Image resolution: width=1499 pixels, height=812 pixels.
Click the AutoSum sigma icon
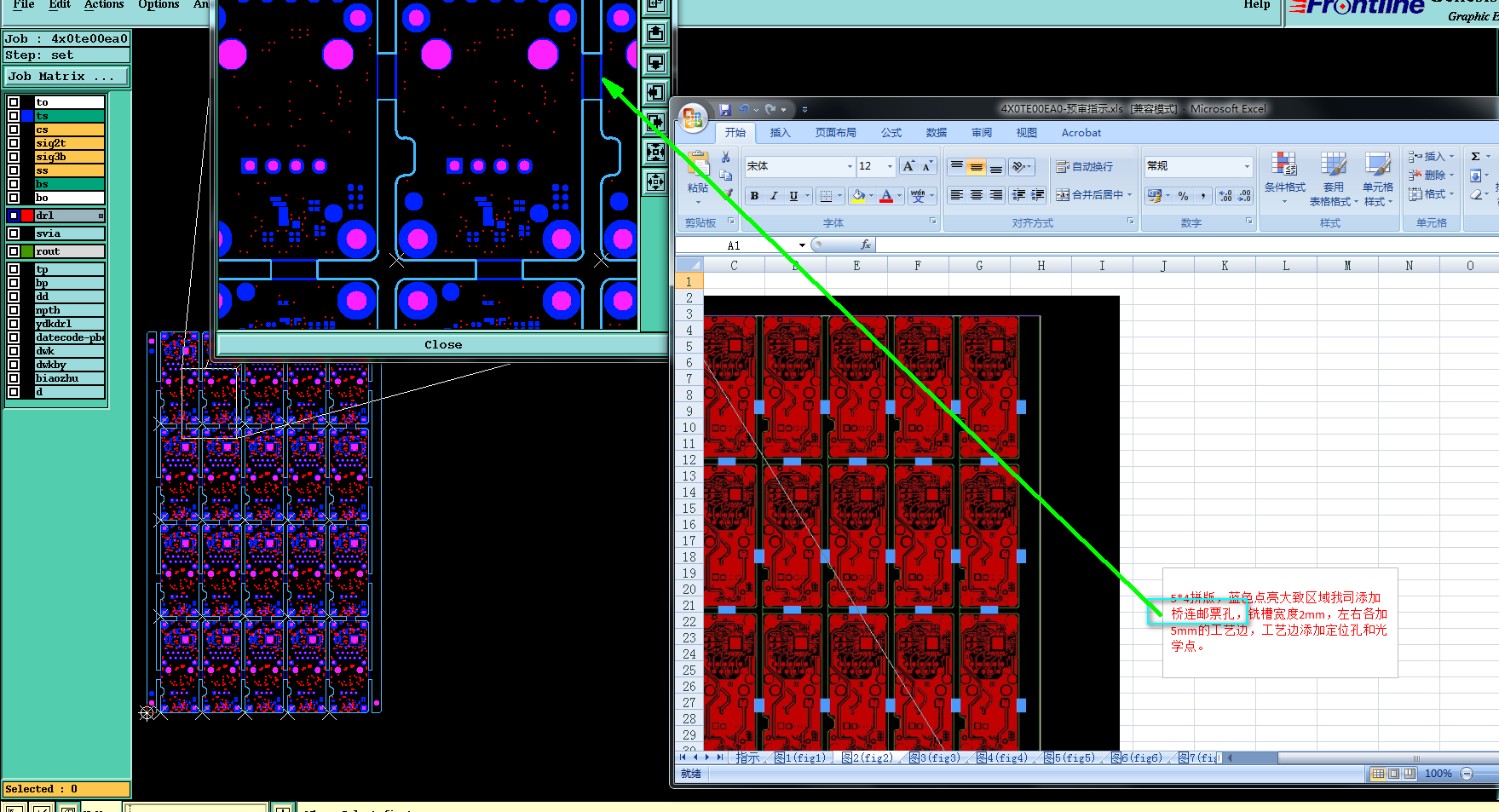pyautogui.click(x=1475, y=156)
